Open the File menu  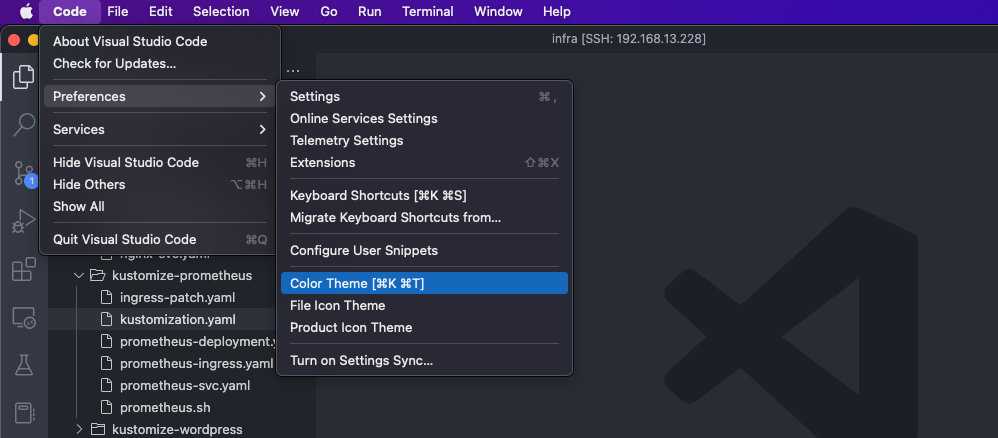point(118,11)
